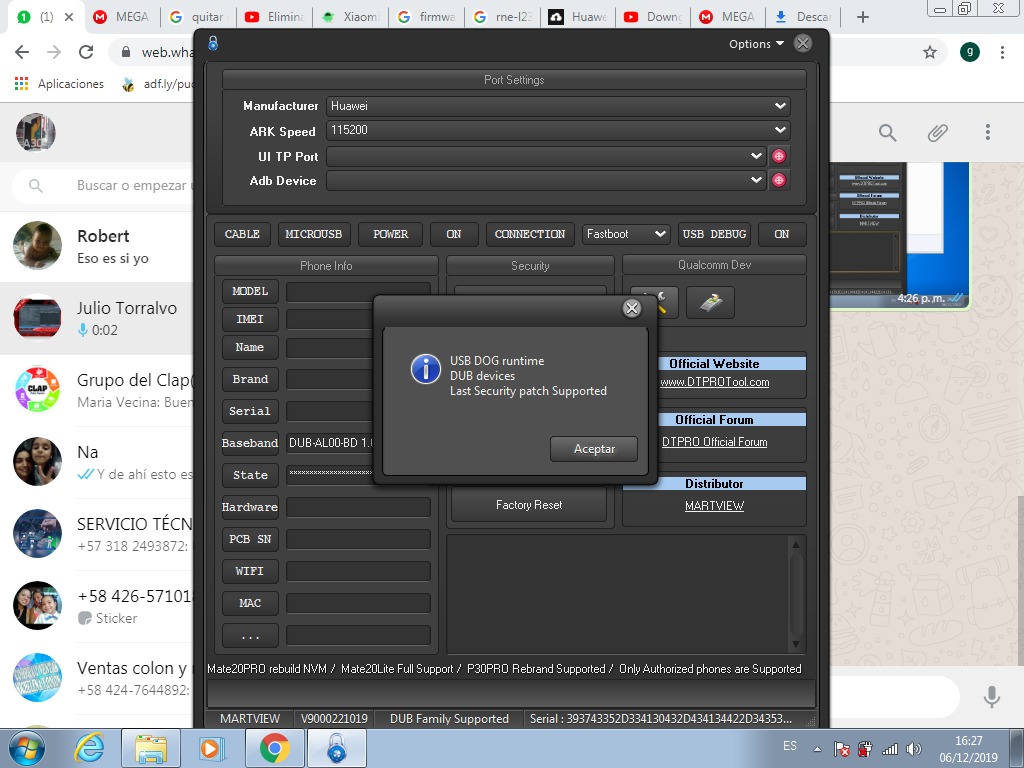
Task: Click the Qualcomm Dev chip icon
Action: click(711, 302)
